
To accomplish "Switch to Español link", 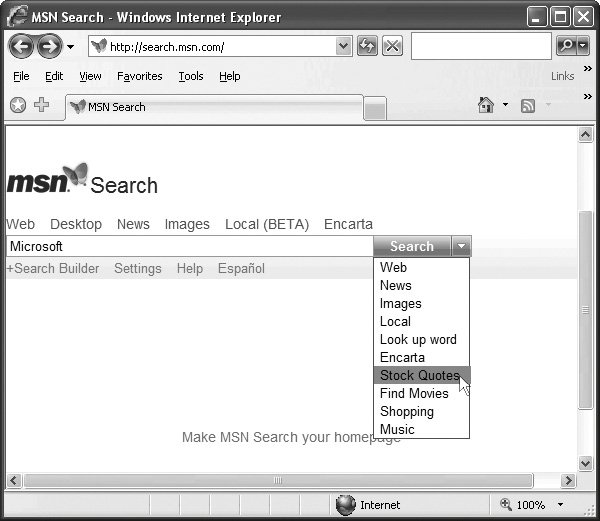I will [241, 269].
